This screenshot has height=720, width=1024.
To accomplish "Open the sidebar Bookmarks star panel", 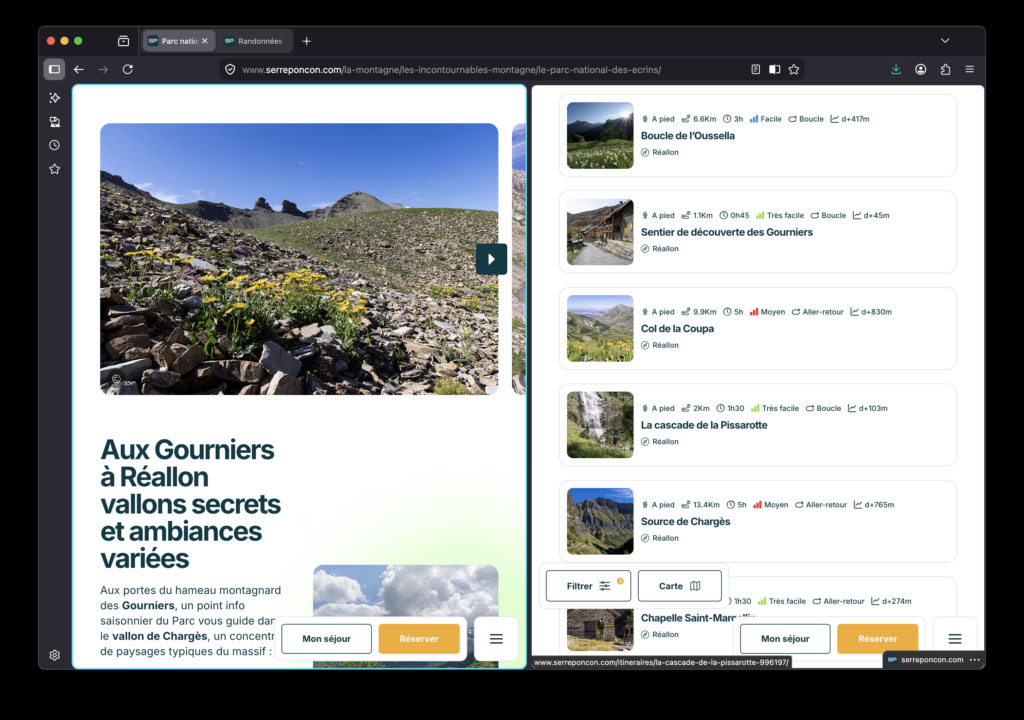I will pyautogui.click(x=54, y=169).
